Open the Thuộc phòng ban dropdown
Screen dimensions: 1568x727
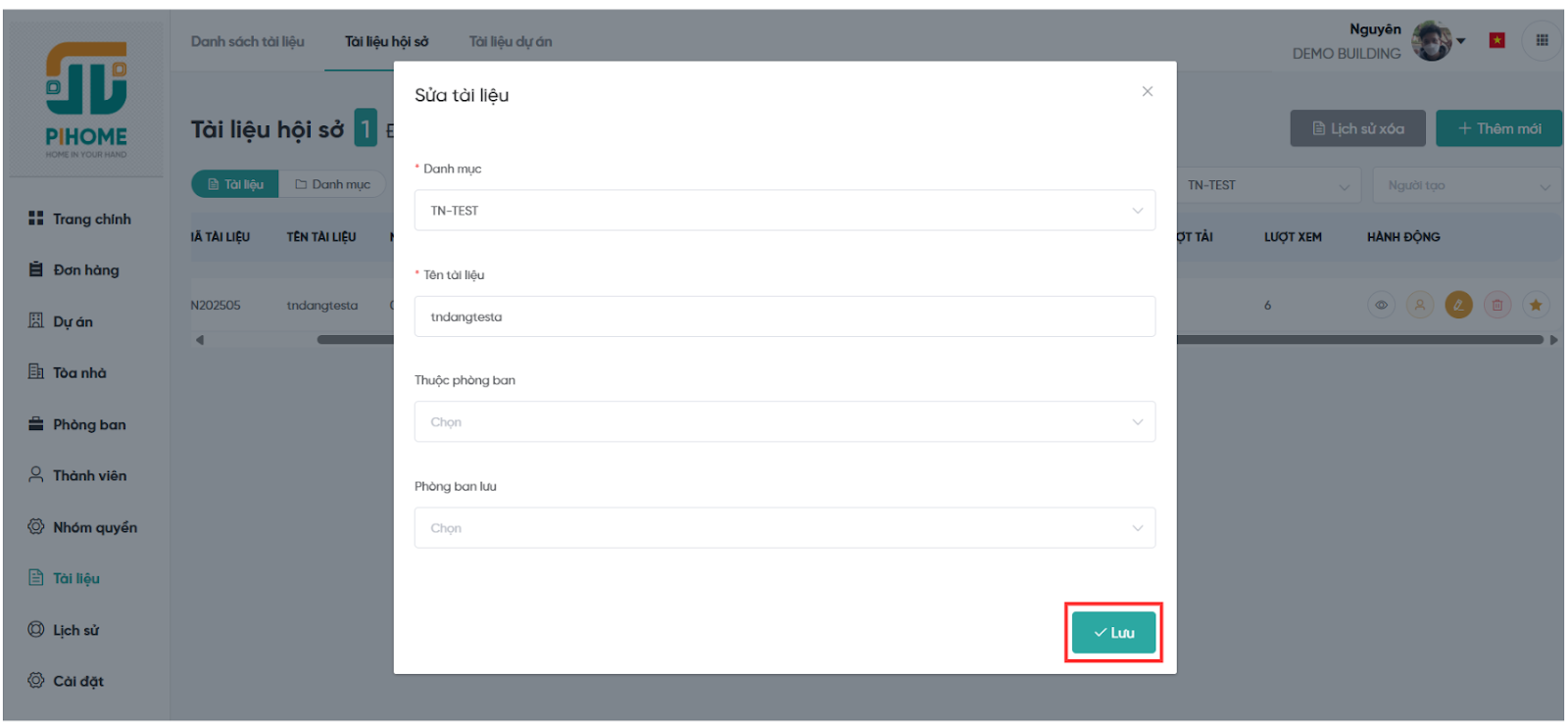coord(784,422)
